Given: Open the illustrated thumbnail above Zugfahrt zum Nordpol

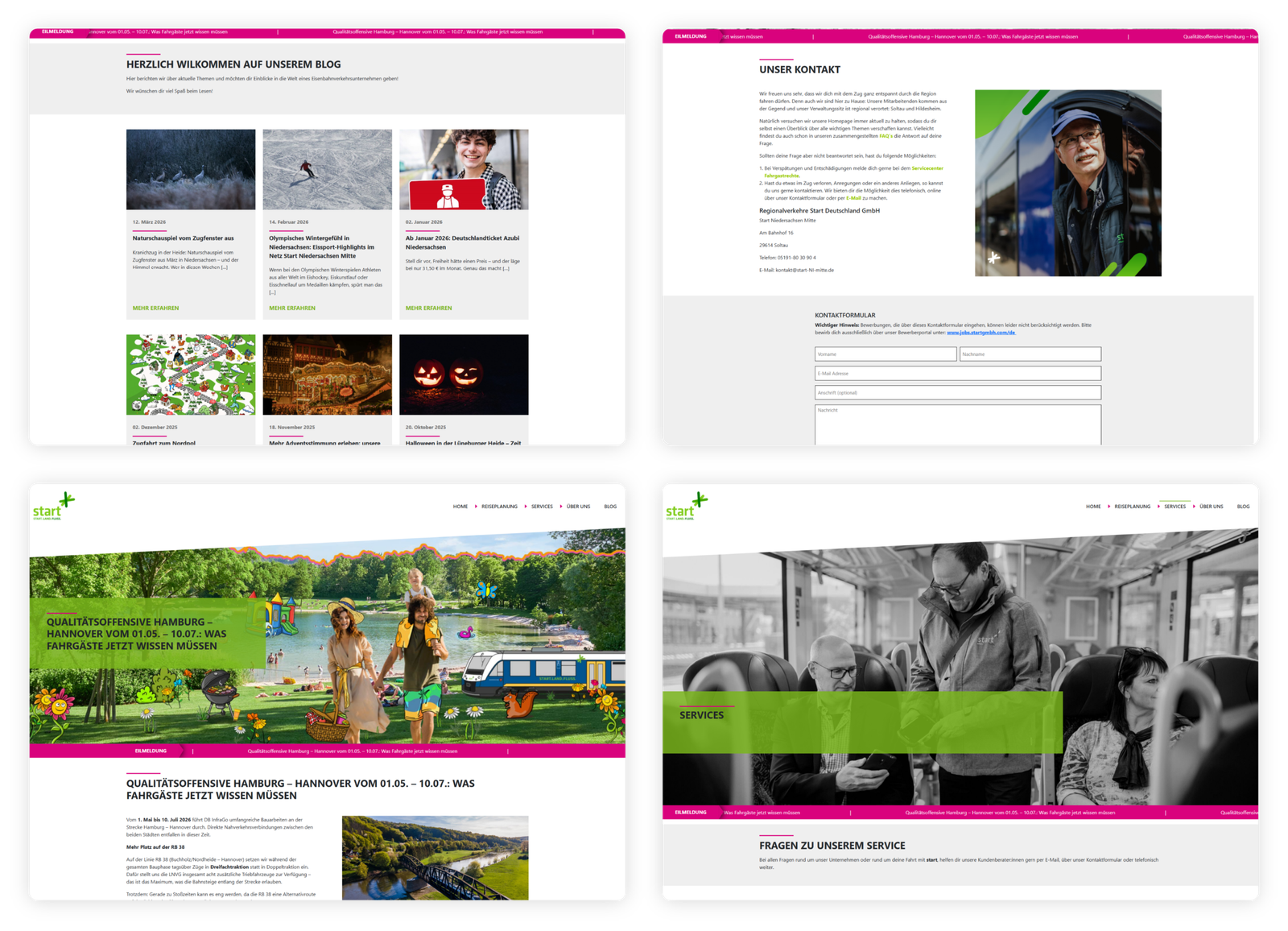Looking at the screenshot, I should (x=191, y=374).
